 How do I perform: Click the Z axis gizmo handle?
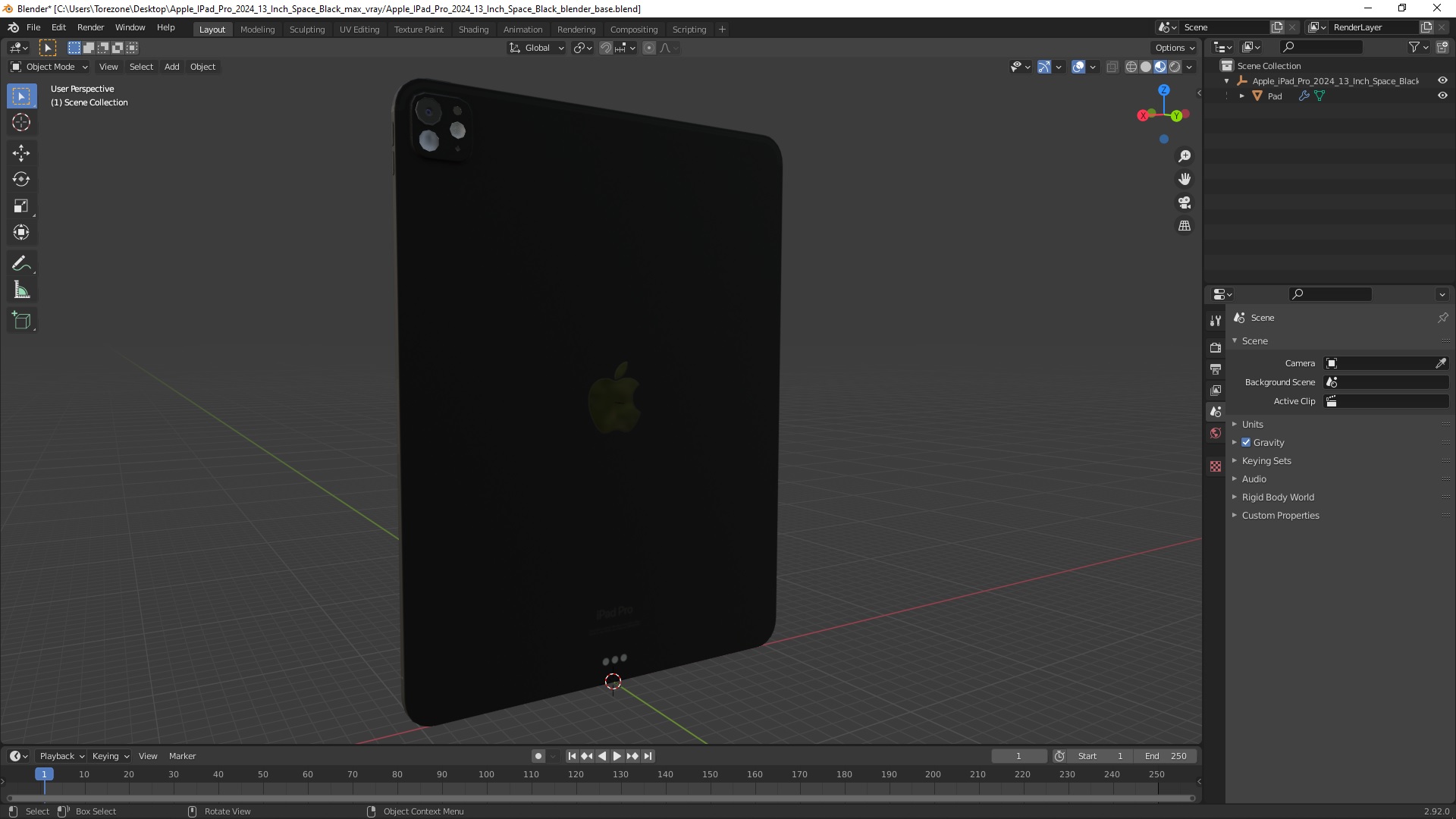click(1164, 90)
